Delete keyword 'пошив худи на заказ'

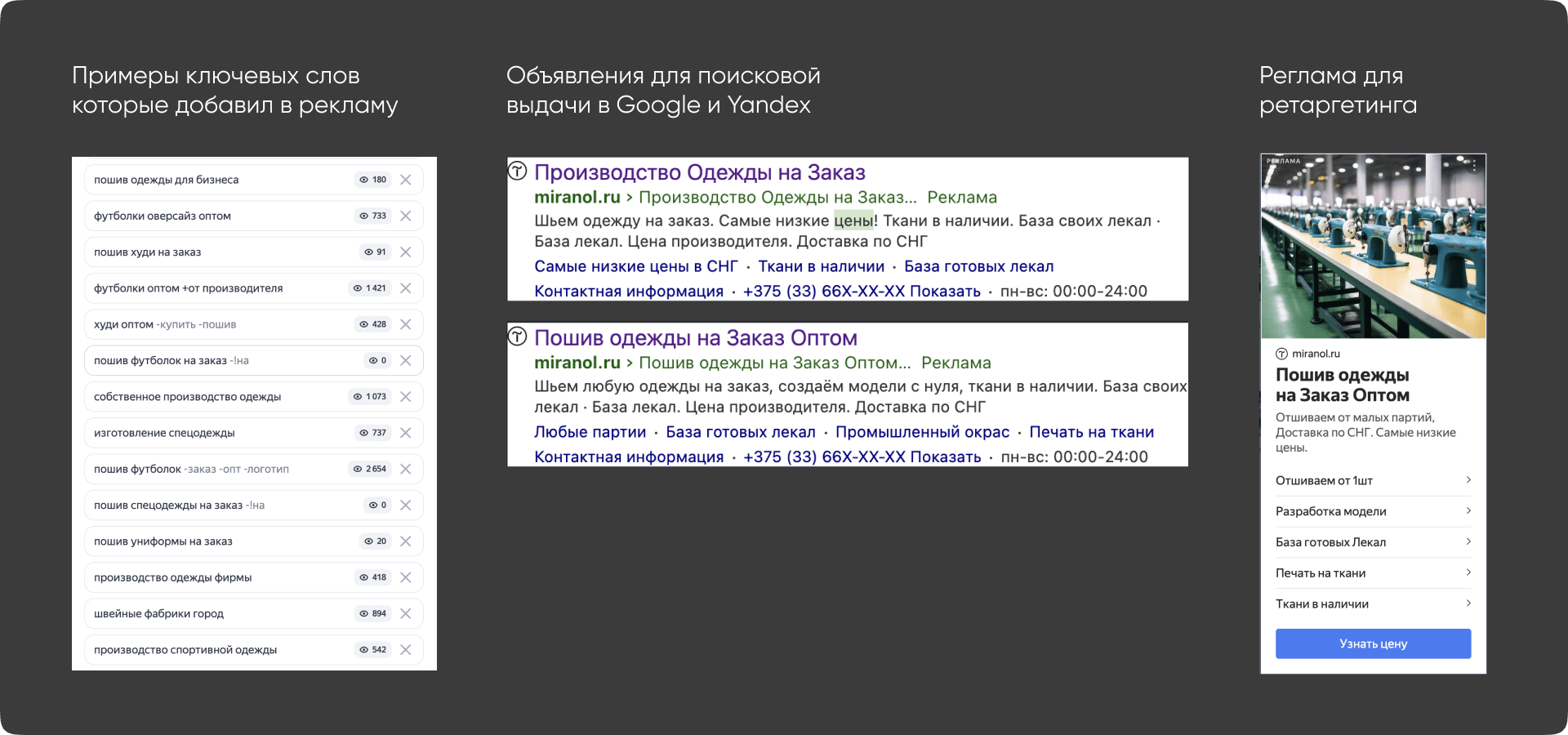tap(406, 252)
